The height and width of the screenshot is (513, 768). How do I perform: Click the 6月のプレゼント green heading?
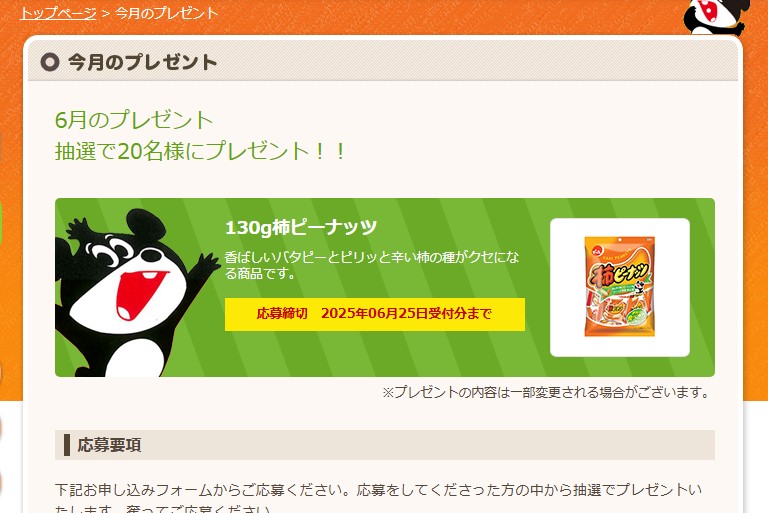(x=134, y=120)
